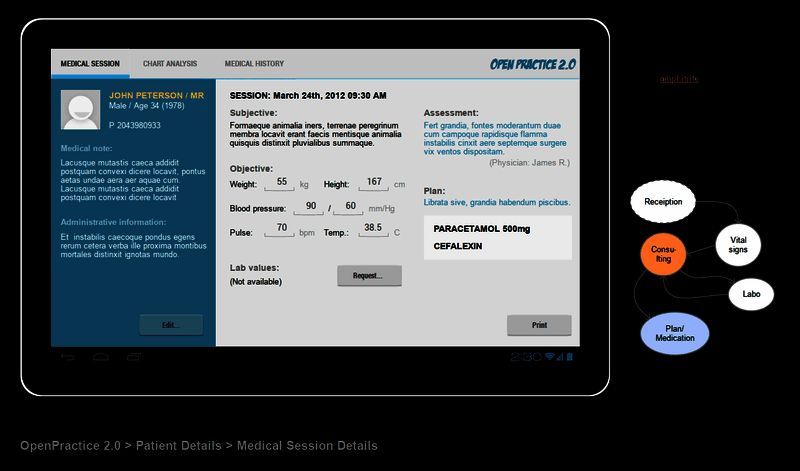800x471 pixels.
Task: Switch to the Chart Analysis tab
Action: [170, 64]
